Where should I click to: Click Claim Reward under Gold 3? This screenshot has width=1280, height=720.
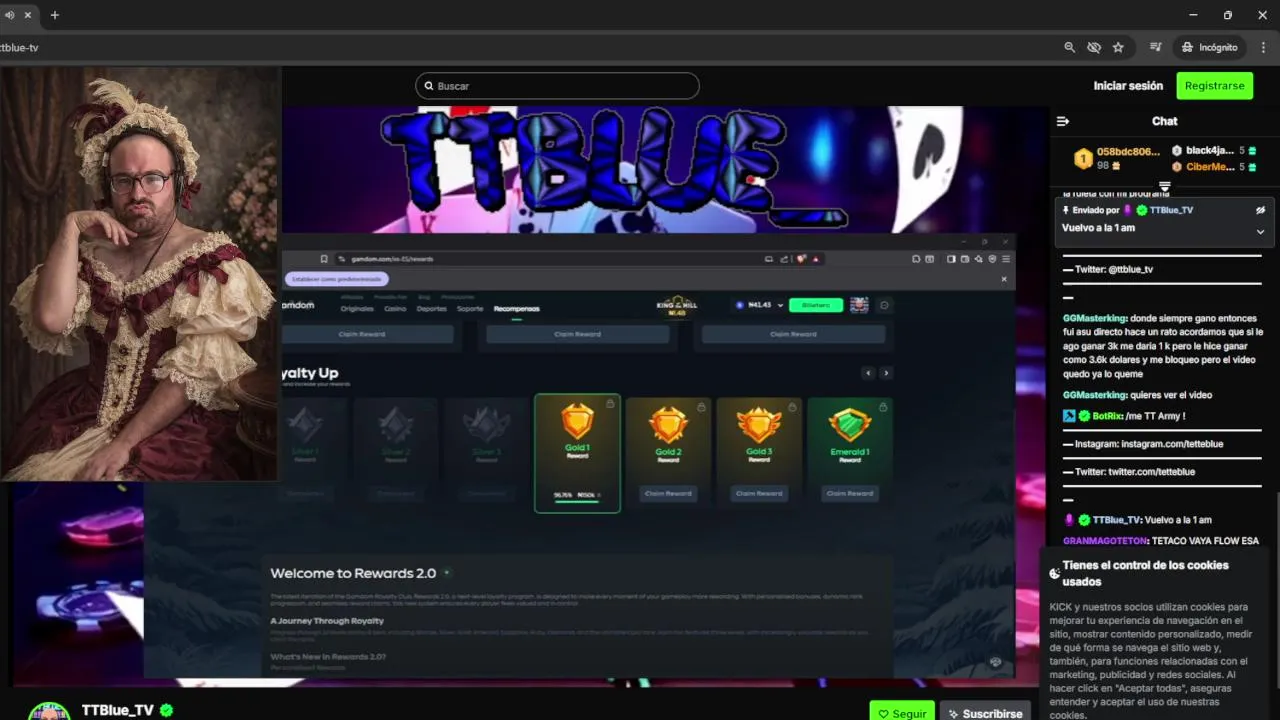[x=759, y=493]
